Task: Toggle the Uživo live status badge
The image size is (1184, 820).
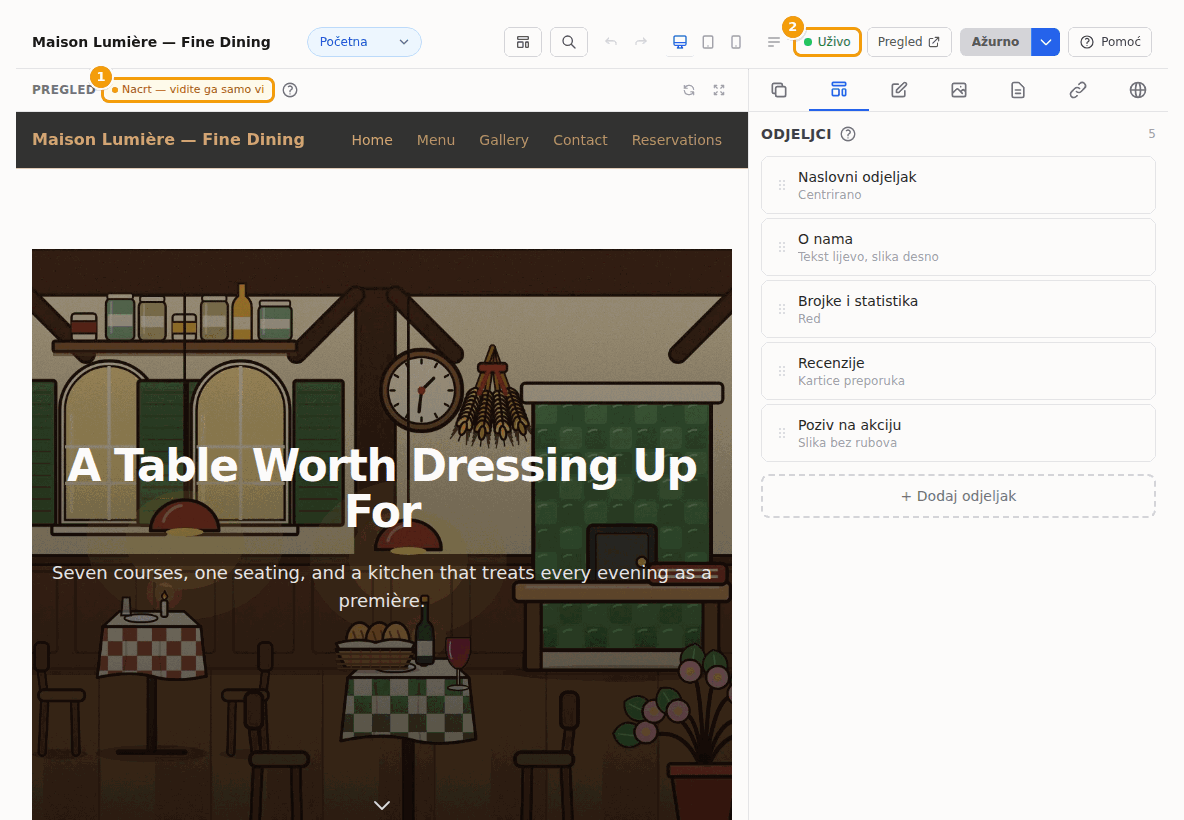Action: (828, 42)
